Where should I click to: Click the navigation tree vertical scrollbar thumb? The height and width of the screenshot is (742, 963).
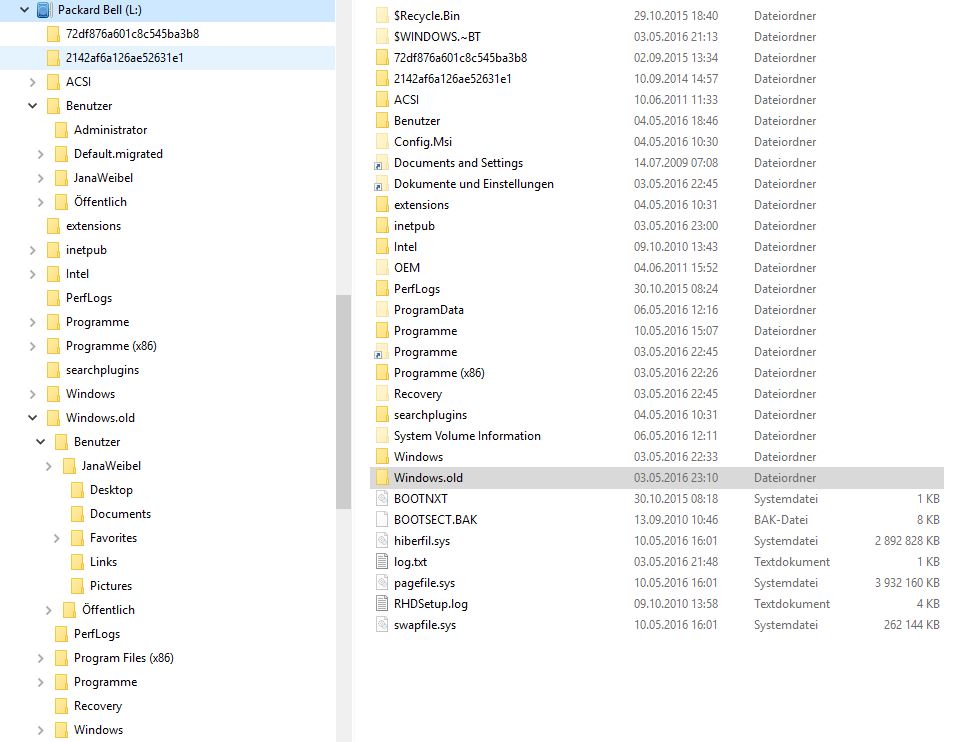pos(343,402)
